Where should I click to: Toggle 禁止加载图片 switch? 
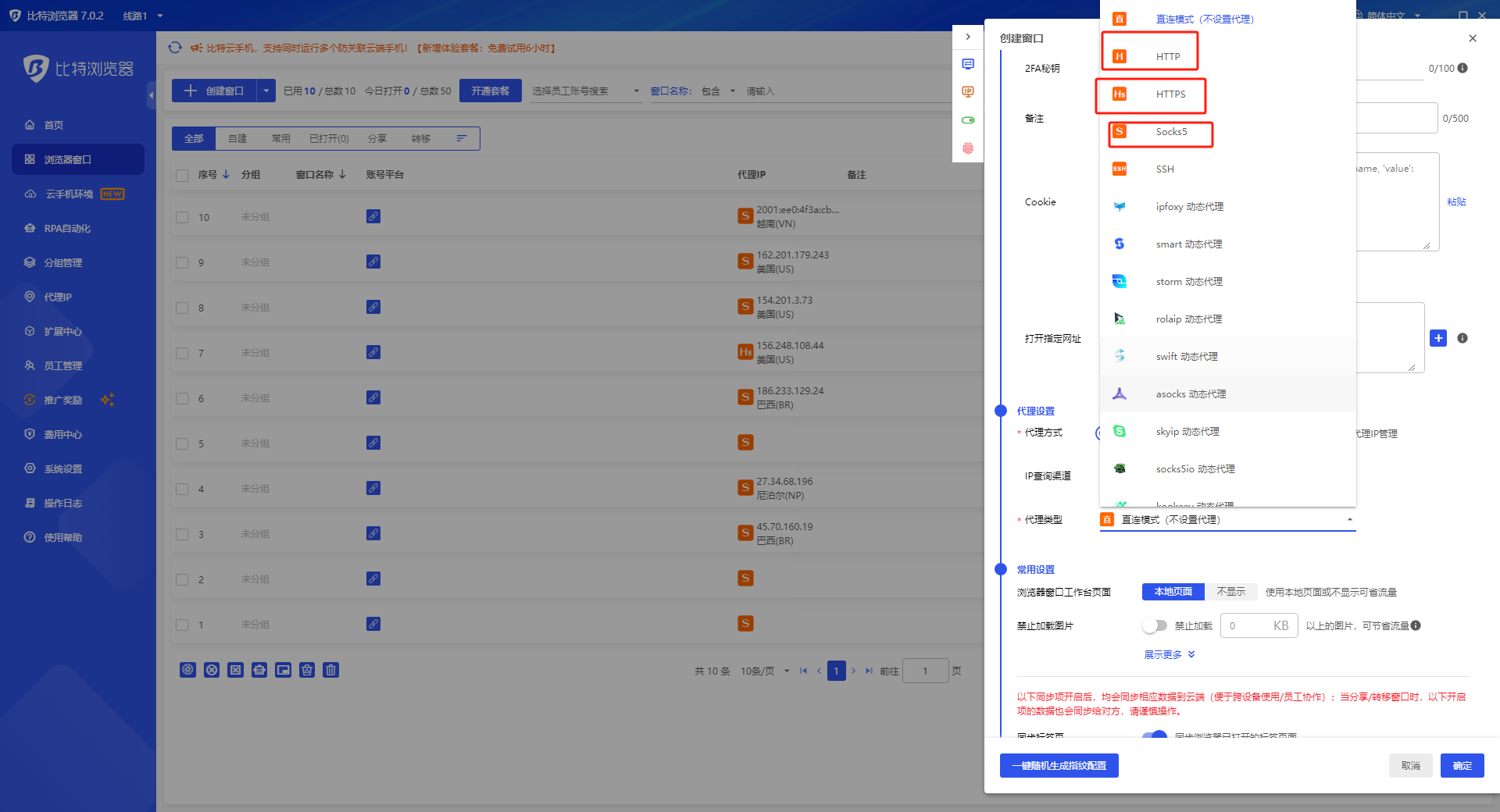point(1155,625)
